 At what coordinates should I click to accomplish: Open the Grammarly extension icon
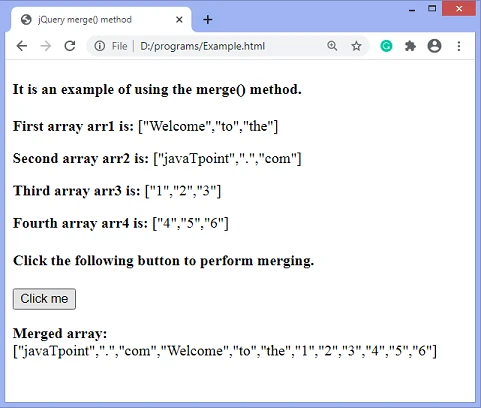tap(386, 46)
